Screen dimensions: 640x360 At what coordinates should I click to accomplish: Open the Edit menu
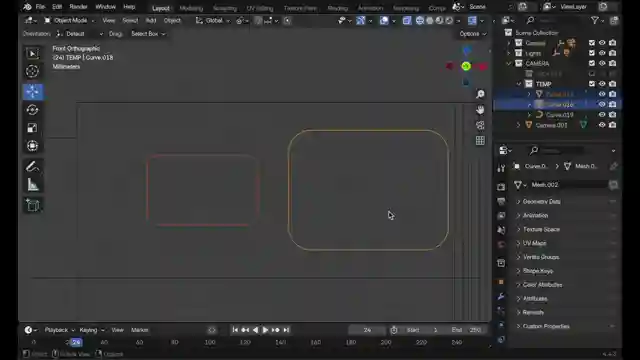[x=57, y=7]
